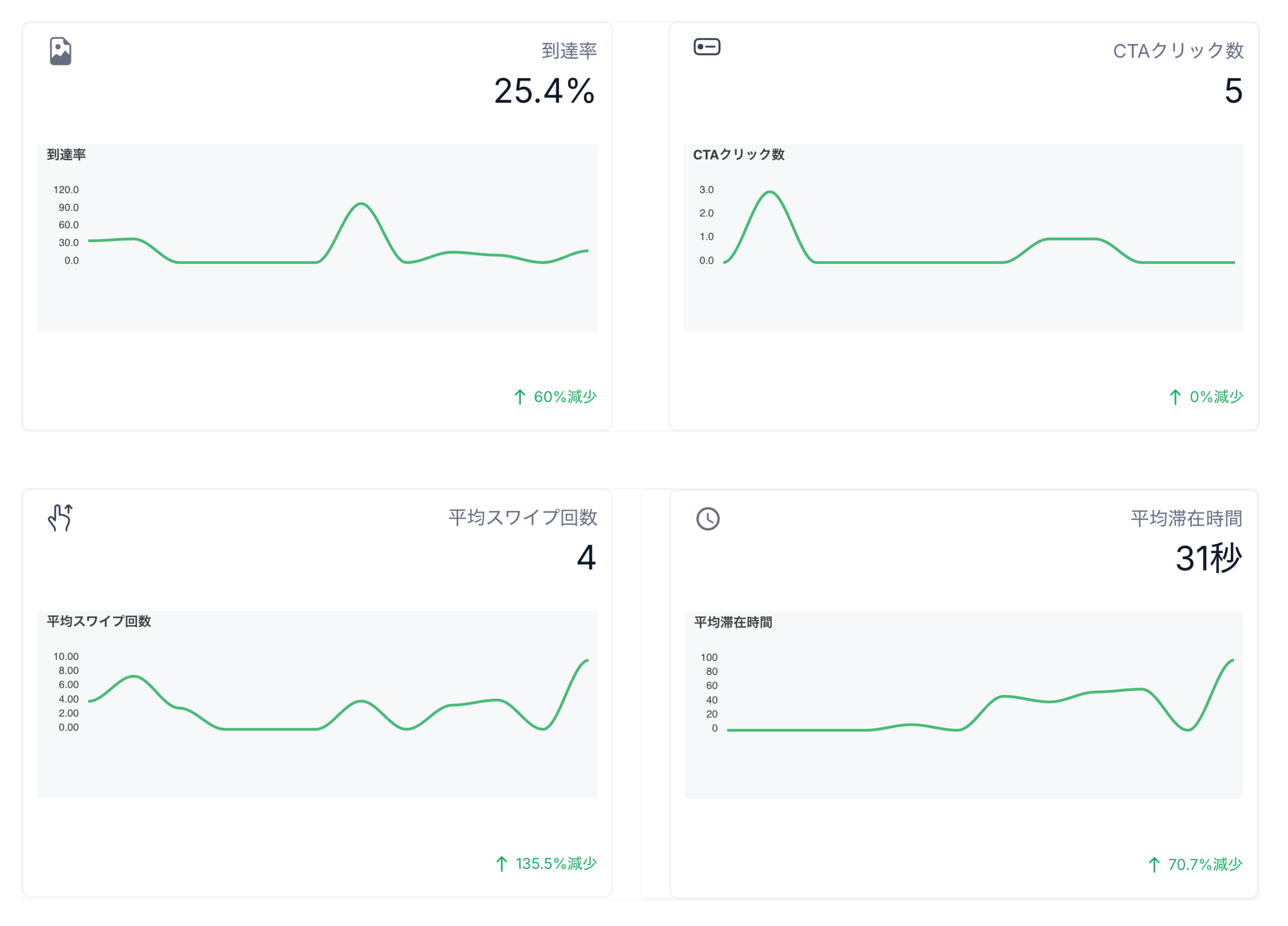The image size is (1288, 926).
Task: Click the 60%減少 change indicator text
Action: pos(565,397)
